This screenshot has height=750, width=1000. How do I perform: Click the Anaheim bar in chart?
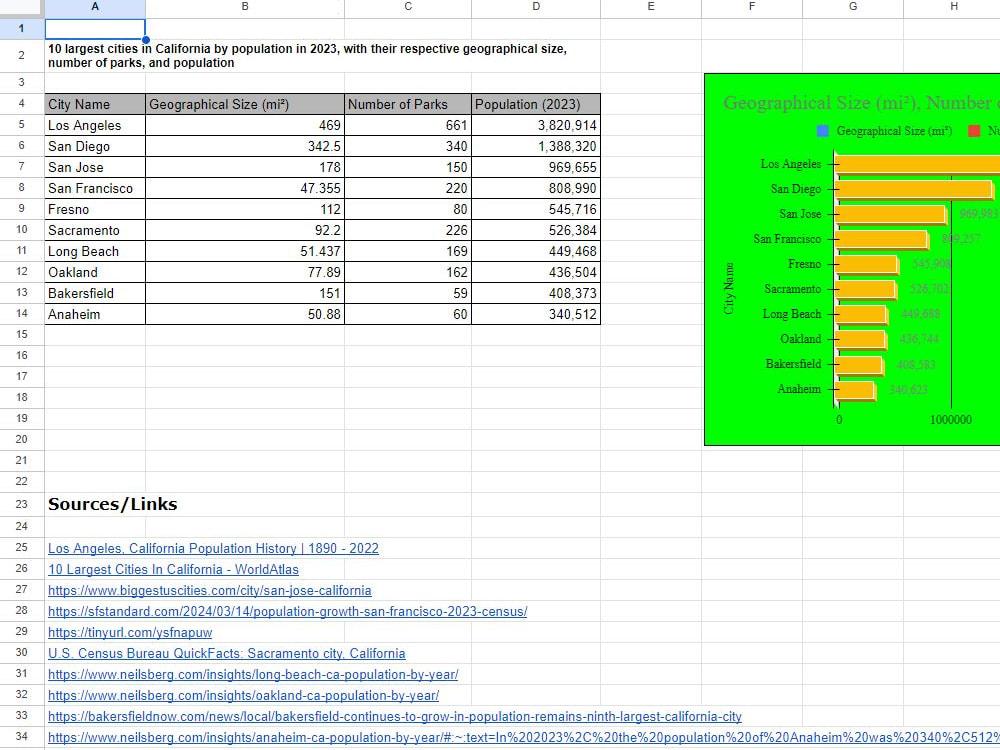coord(855,390)
